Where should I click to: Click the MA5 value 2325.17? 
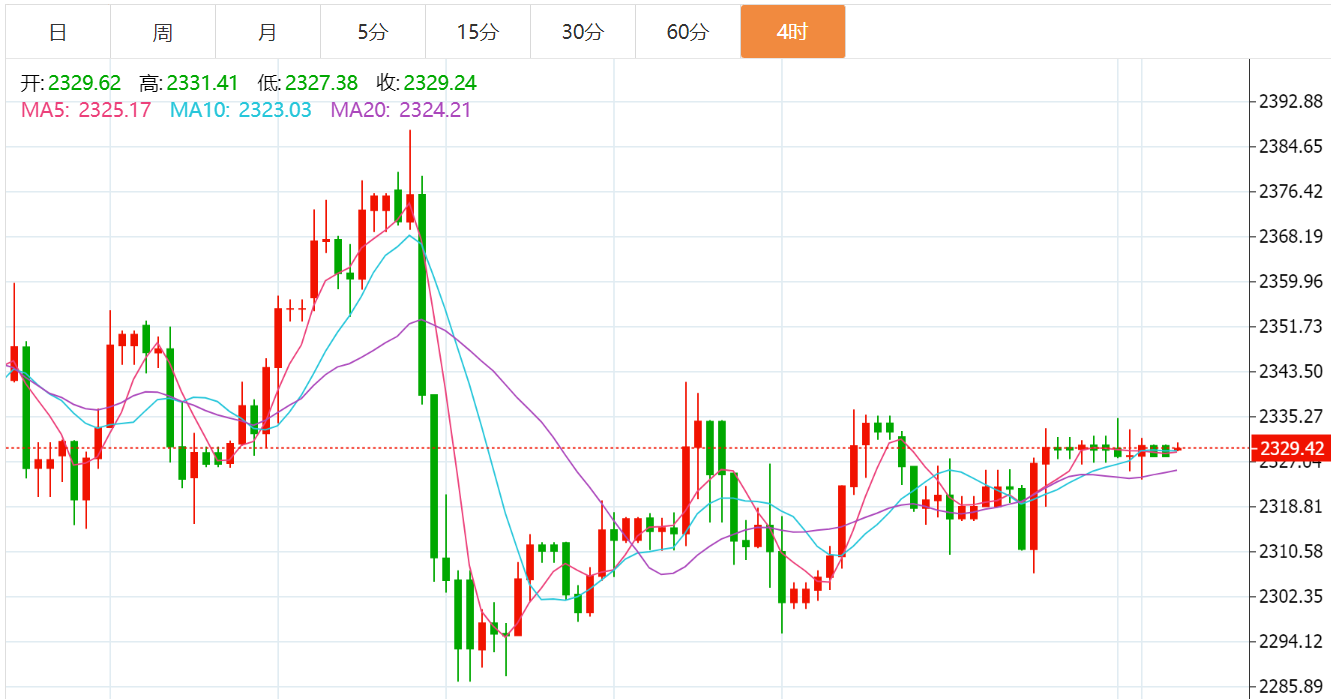coord(115,110)
